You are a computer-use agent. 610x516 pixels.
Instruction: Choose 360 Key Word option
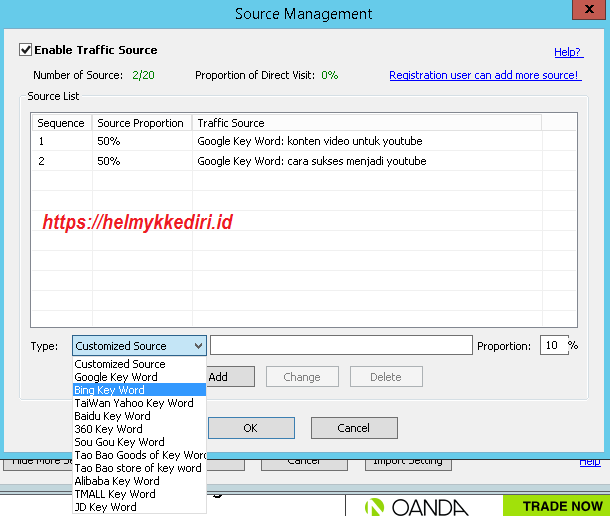pyautogui.click(x=139, y=429)
